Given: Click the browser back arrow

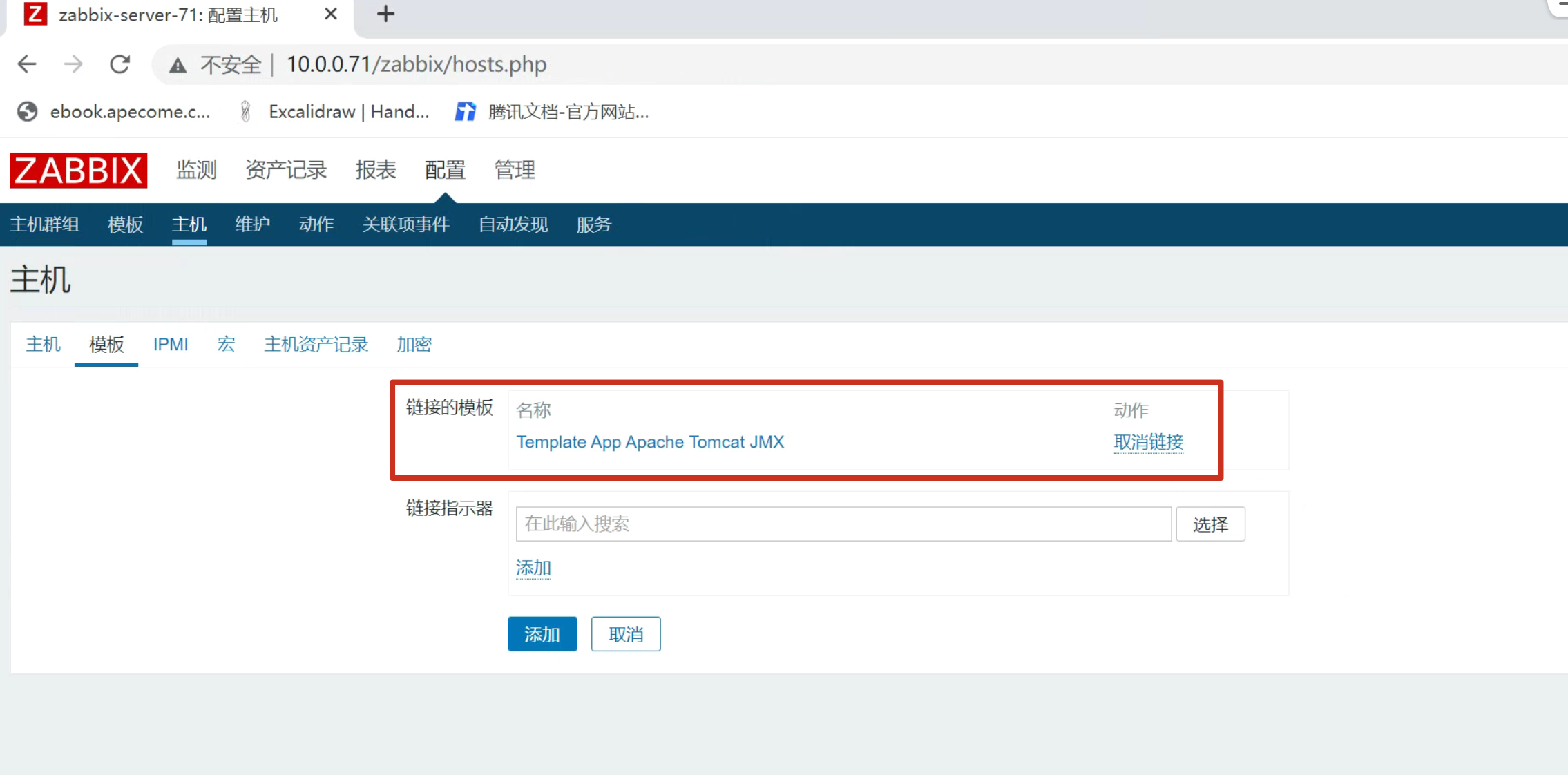Looking at the screenshot, I should (27, 64).
